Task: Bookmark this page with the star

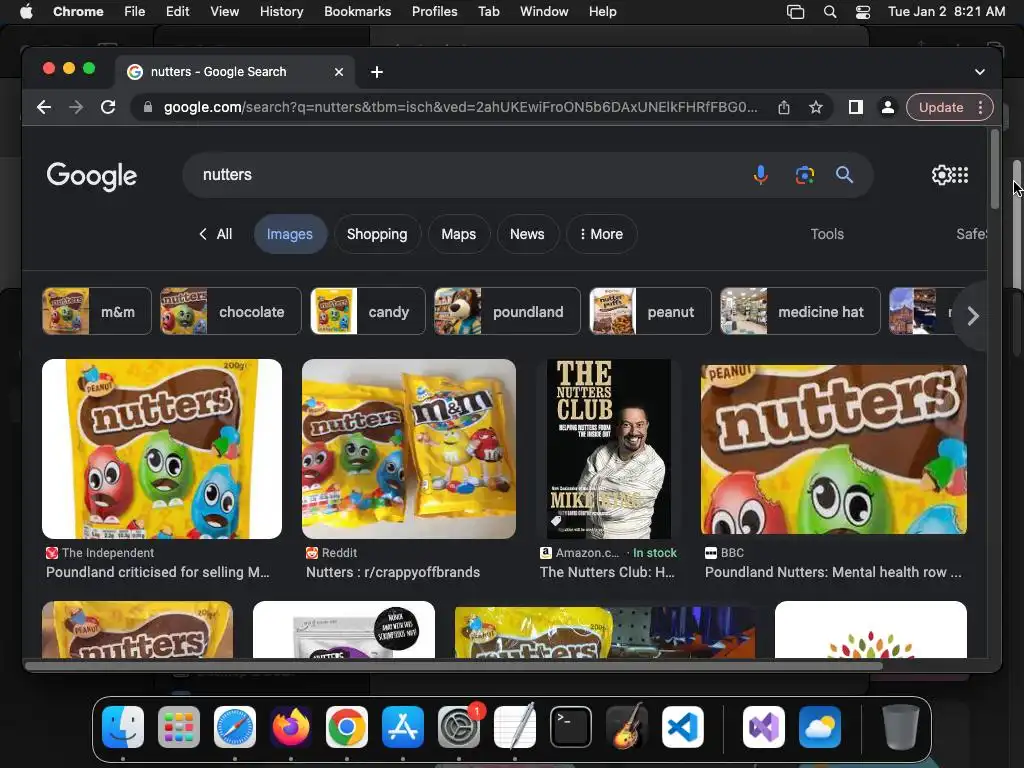Action: pyautogui.click(x=816, y=107)
